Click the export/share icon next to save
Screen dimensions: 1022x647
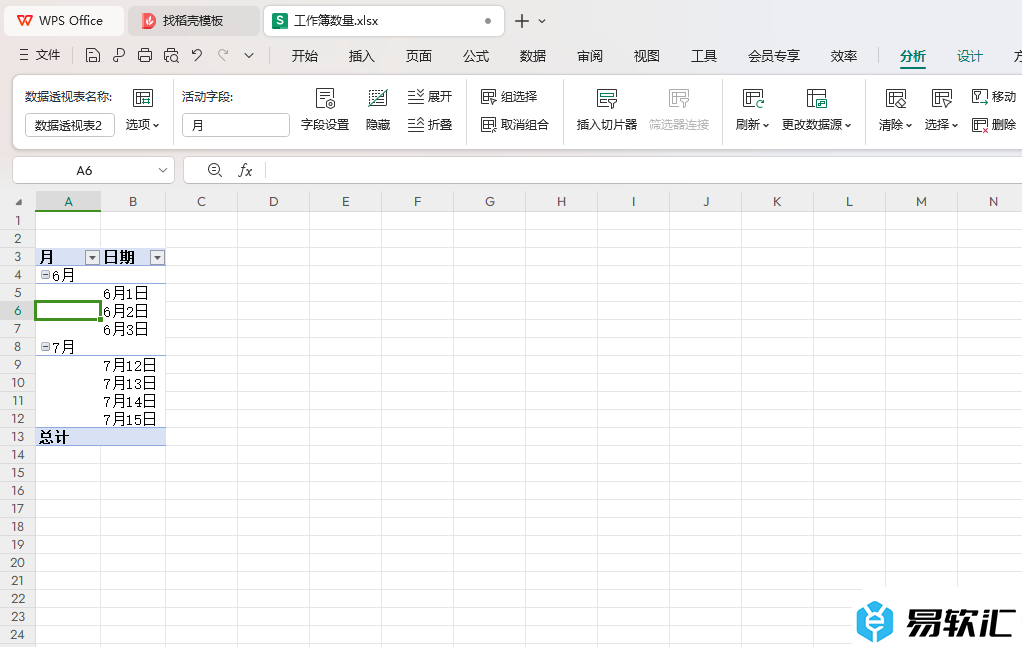[119, 55]
